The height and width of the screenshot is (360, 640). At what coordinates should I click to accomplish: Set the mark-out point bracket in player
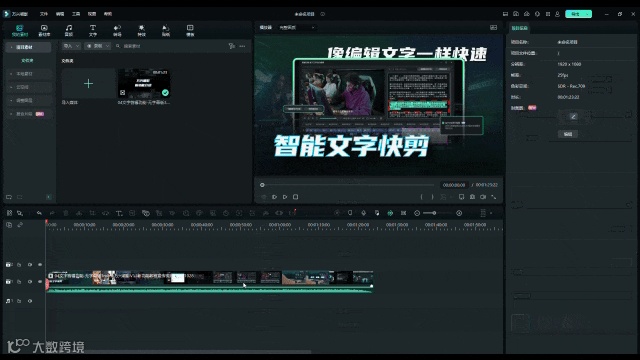pyautogui.click(x=433, y=197)
